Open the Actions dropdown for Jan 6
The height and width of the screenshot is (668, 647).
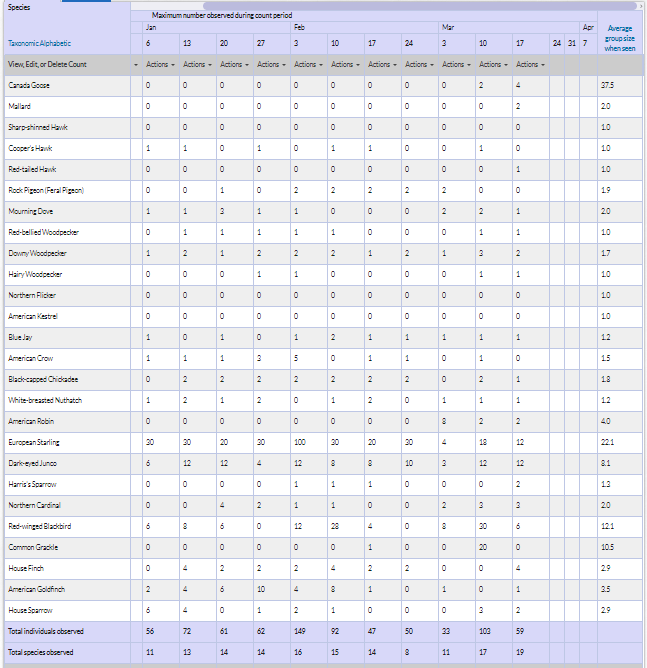tap(160, 64)
